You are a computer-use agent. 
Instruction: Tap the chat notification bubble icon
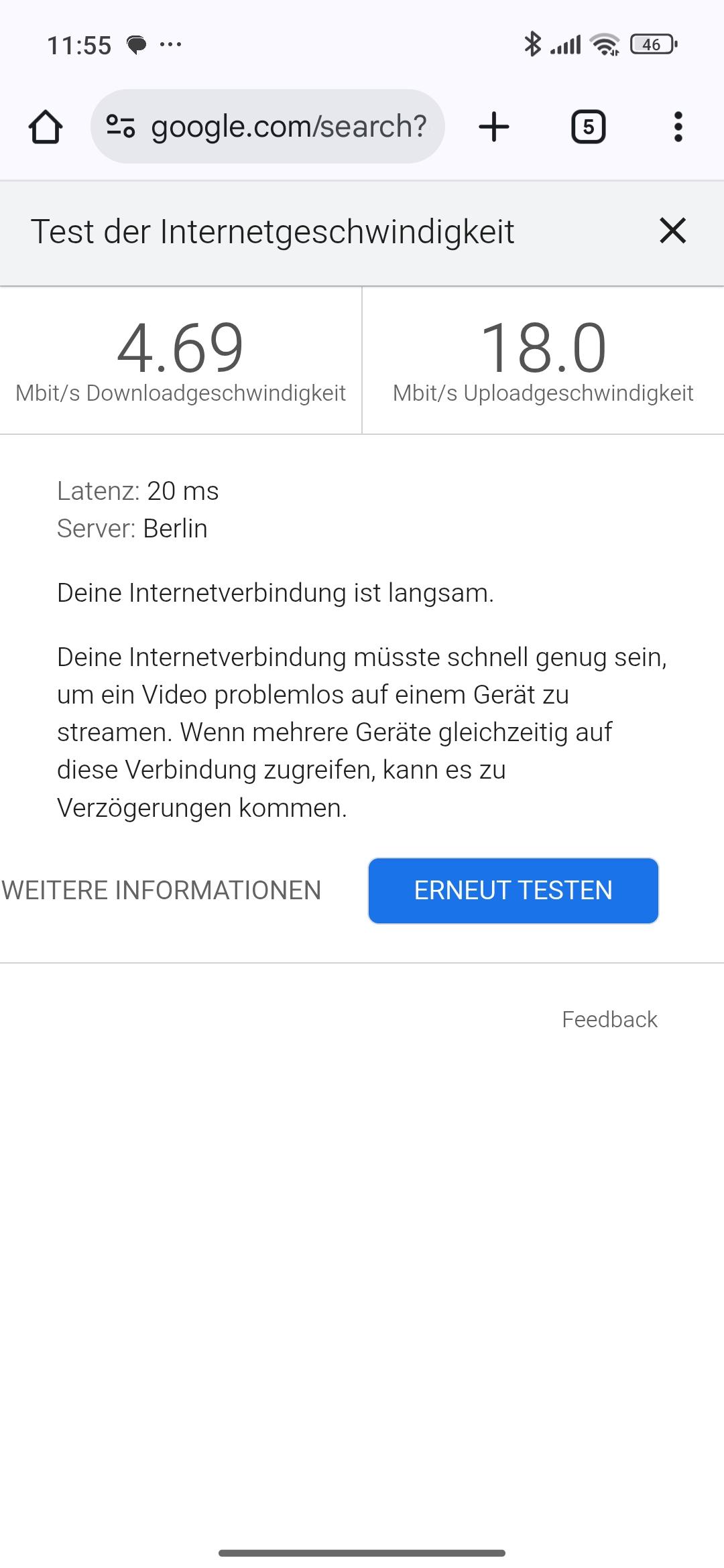click(137, 45)
